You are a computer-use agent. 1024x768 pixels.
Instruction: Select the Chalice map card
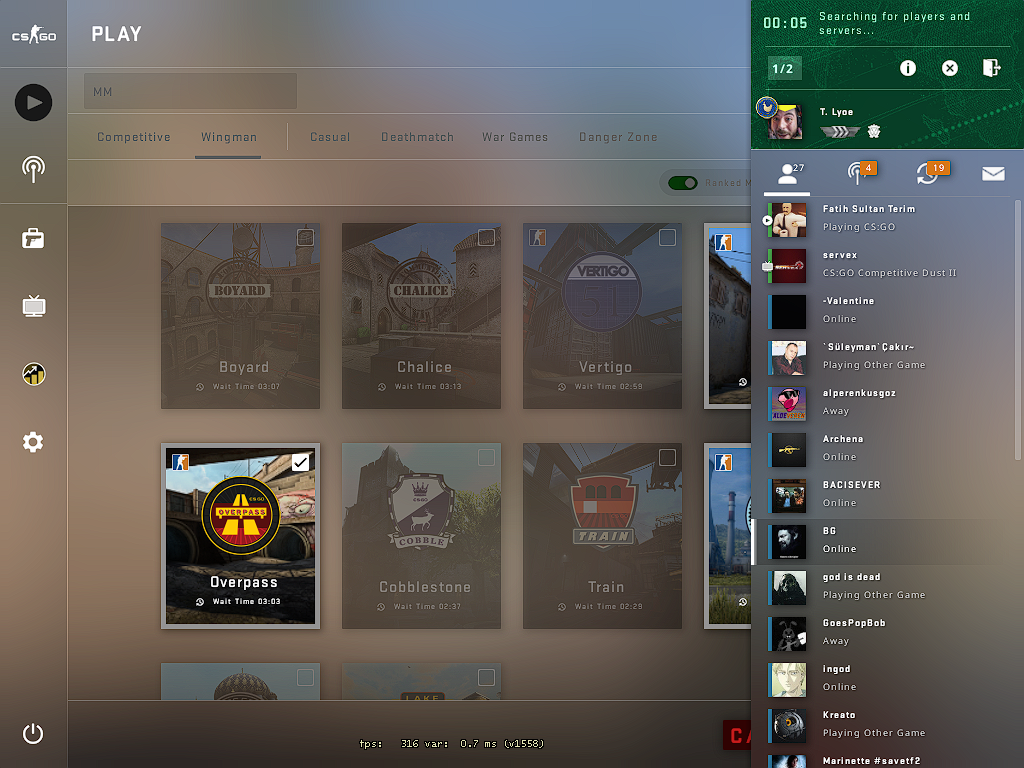click(421, 316)
